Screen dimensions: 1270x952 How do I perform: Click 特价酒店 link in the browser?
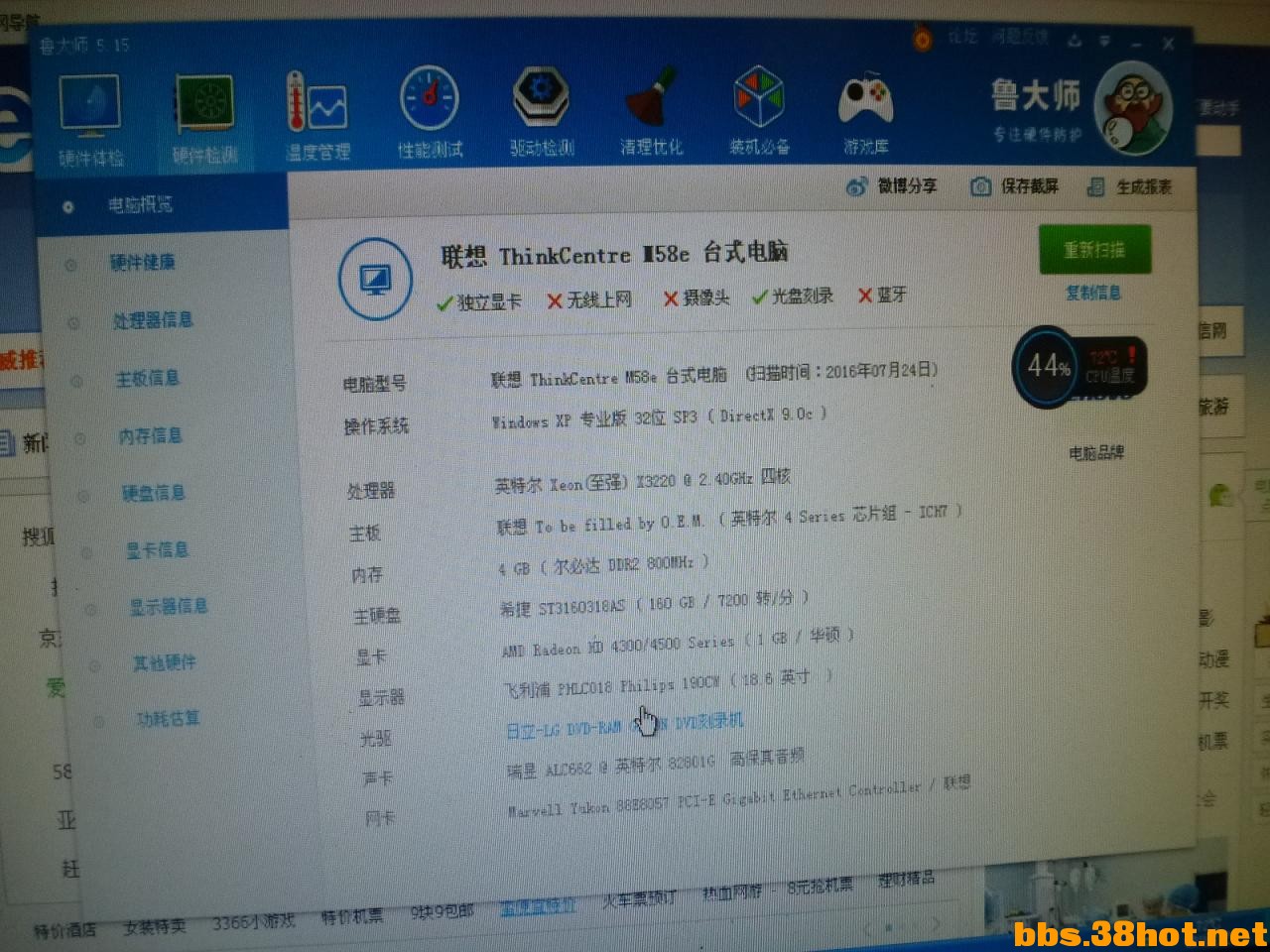(65, 929)
